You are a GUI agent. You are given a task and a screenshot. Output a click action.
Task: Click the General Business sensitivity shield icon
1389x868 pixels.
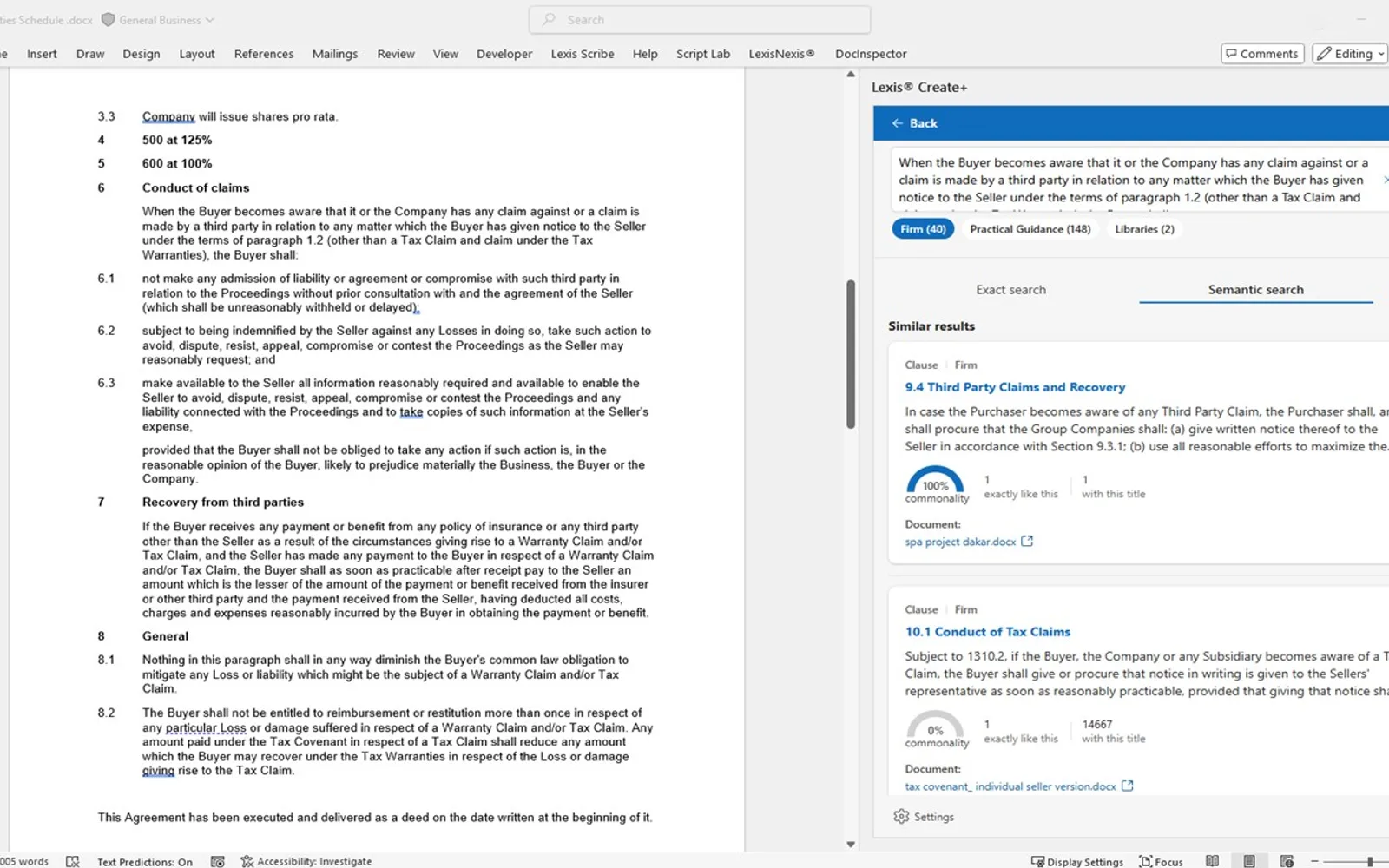[108, 19]
